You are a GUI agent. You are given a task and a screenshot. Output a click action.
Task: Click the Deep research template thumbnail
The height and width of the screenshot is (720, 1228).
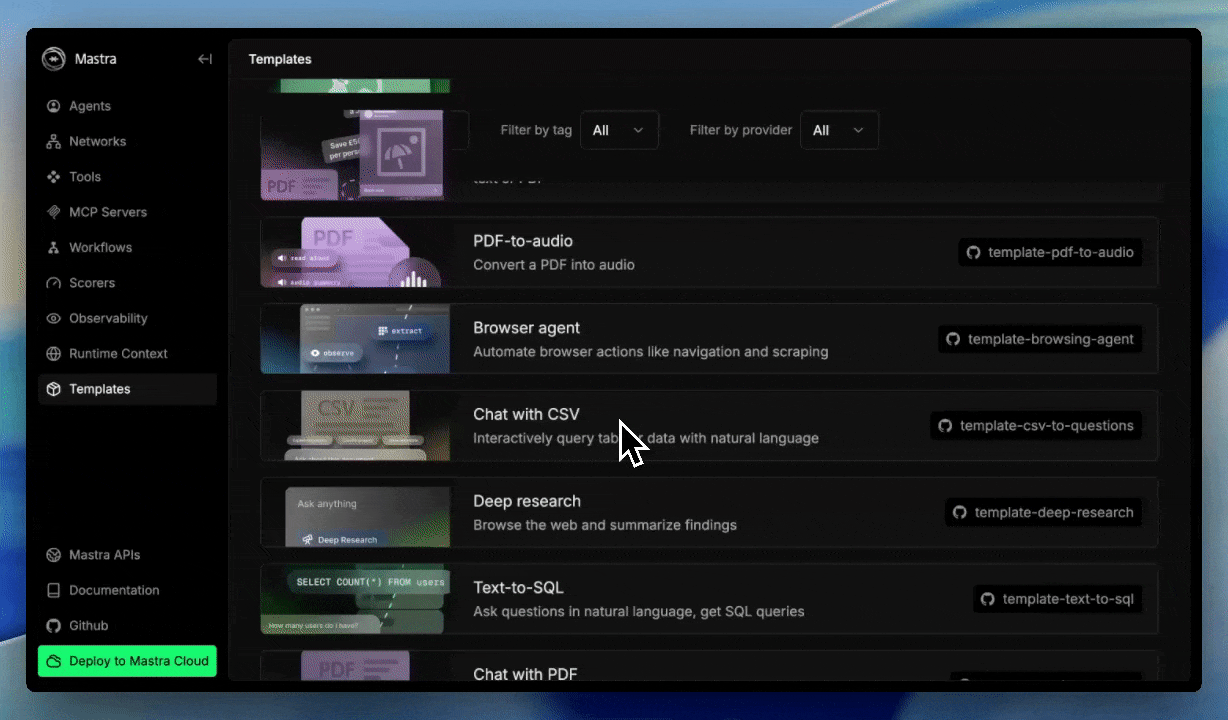pyautogui.click(x=355, y=512)
